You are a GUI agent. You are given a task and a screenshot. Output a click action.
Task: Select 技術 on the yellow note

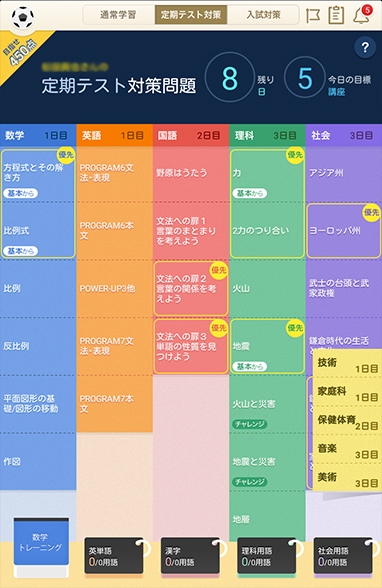pyautogui.click(x=348, y=363)
